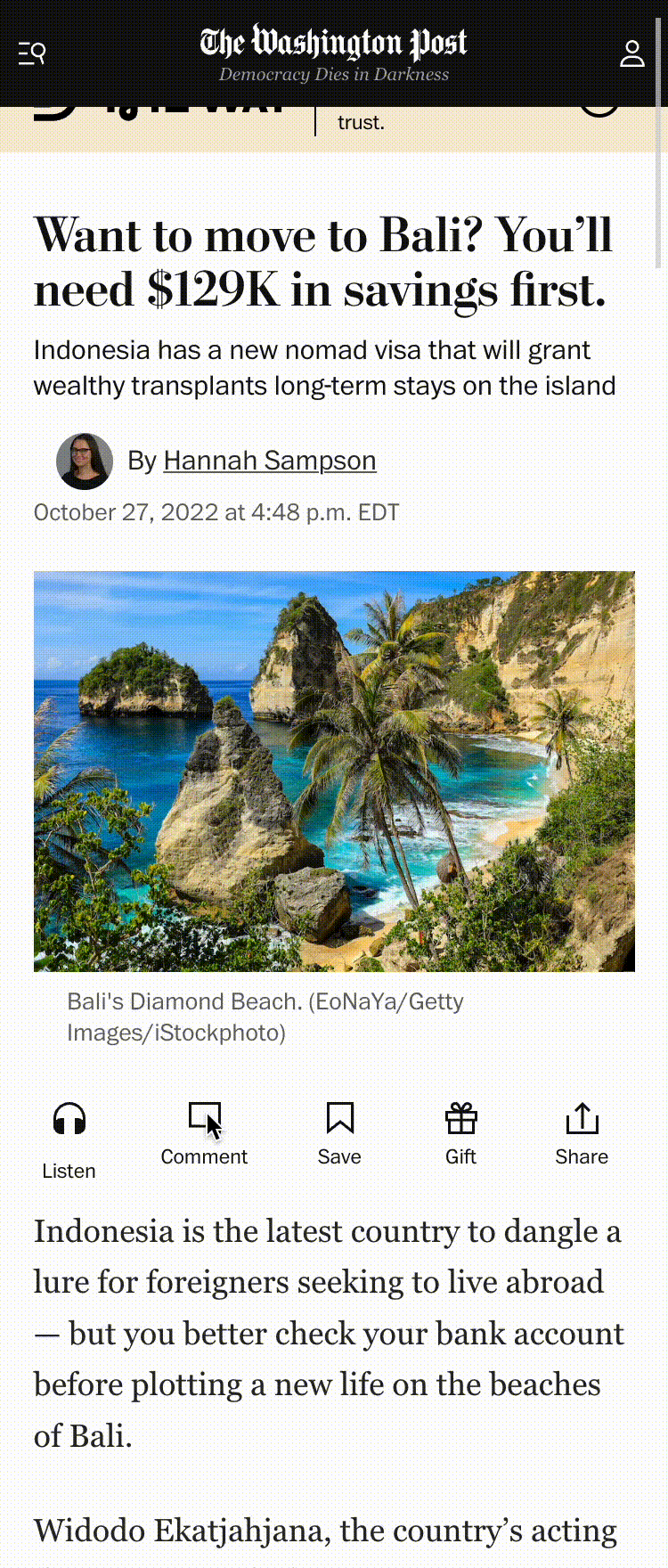
Task: Click the 'Democracy Dies in Darkness' tagline
Action: pos(334,75)
